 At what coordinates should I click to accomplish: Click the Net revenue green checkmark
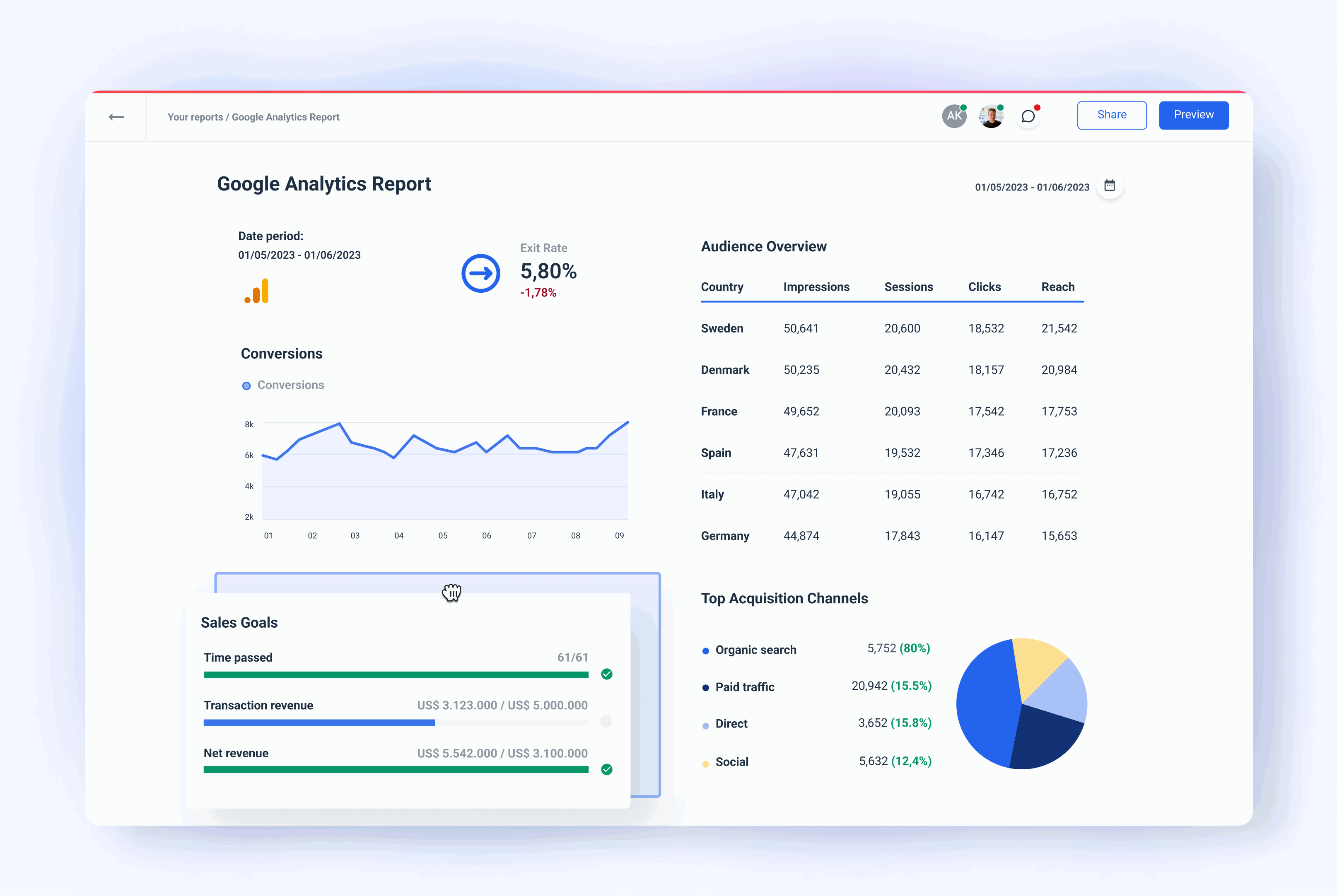[606, 770]
